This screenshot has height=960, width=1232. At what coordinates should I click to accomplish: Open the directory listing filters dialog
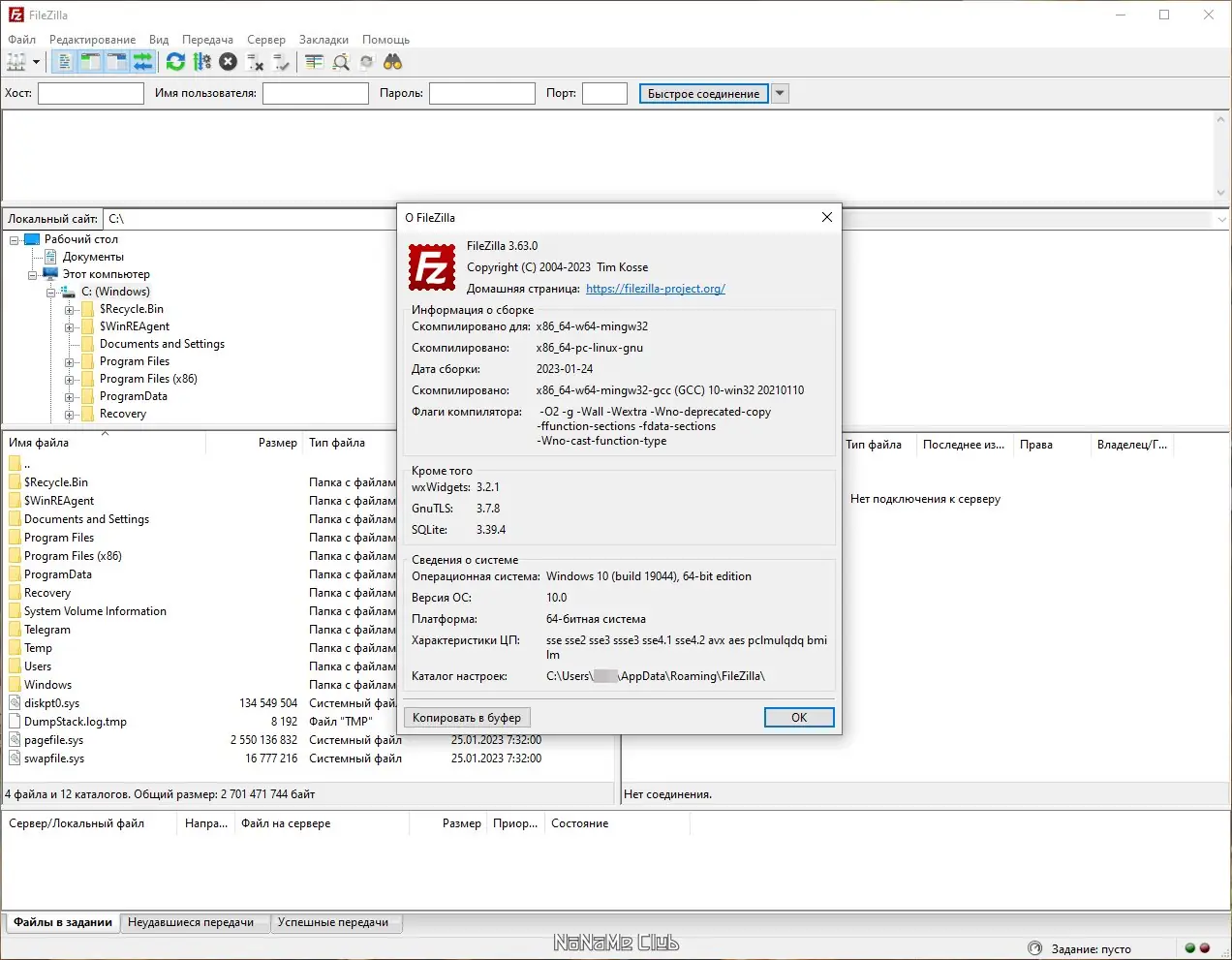tap(314, 62)
